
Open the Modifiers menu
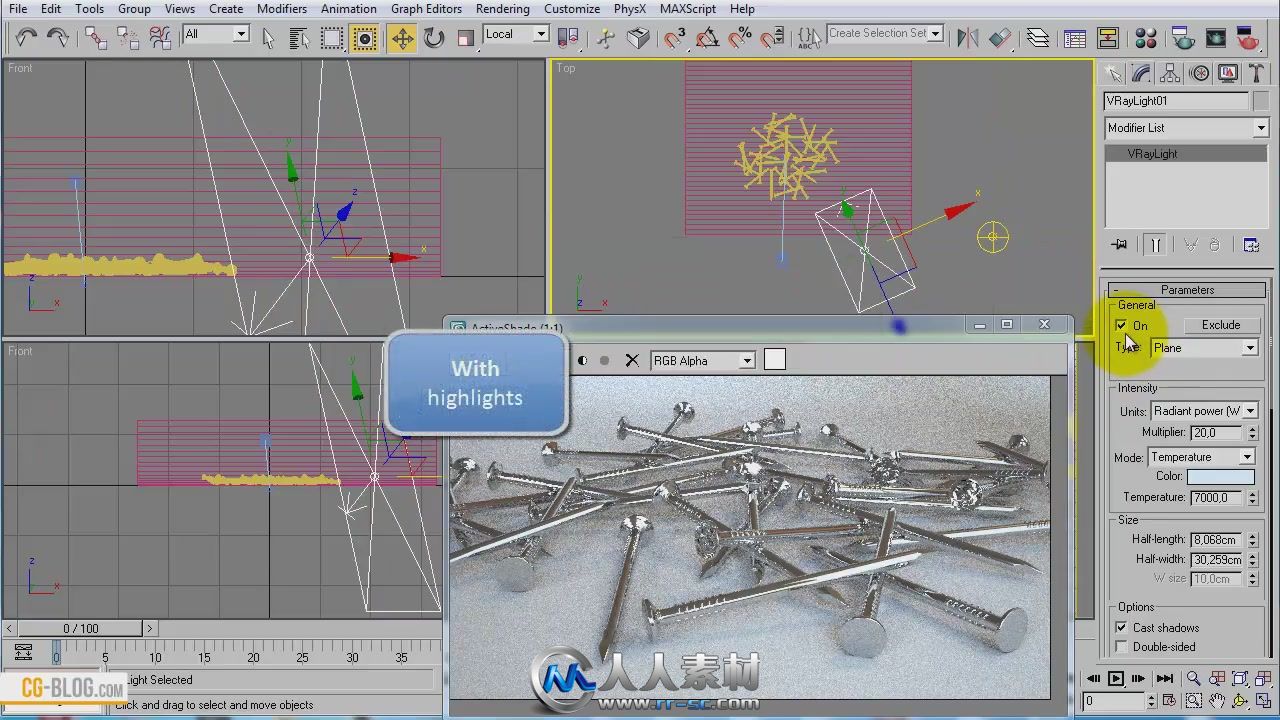(x=282, y=9)
